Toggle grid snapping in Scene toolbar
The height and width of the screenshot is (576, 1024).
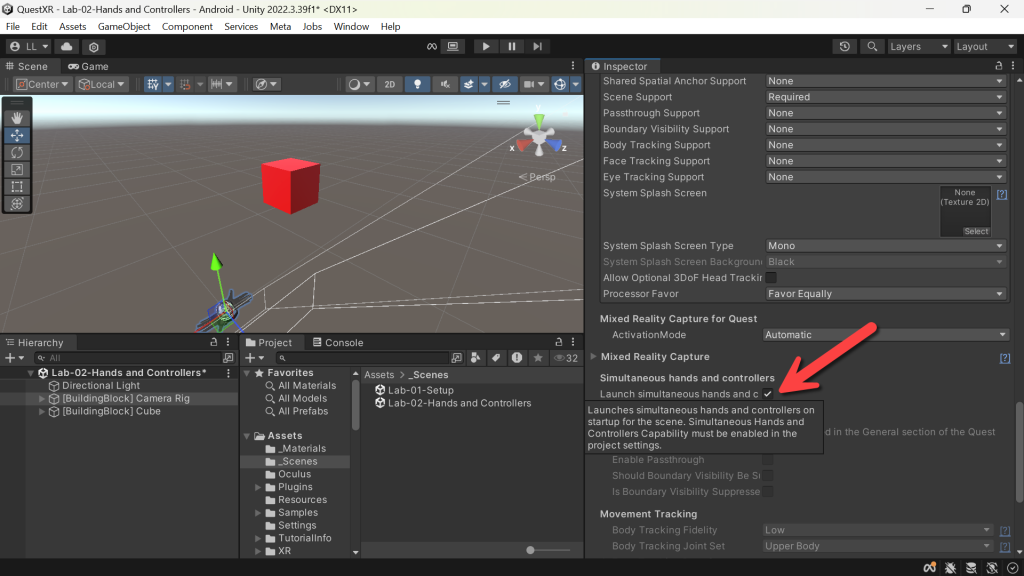[x=153, y=84]
